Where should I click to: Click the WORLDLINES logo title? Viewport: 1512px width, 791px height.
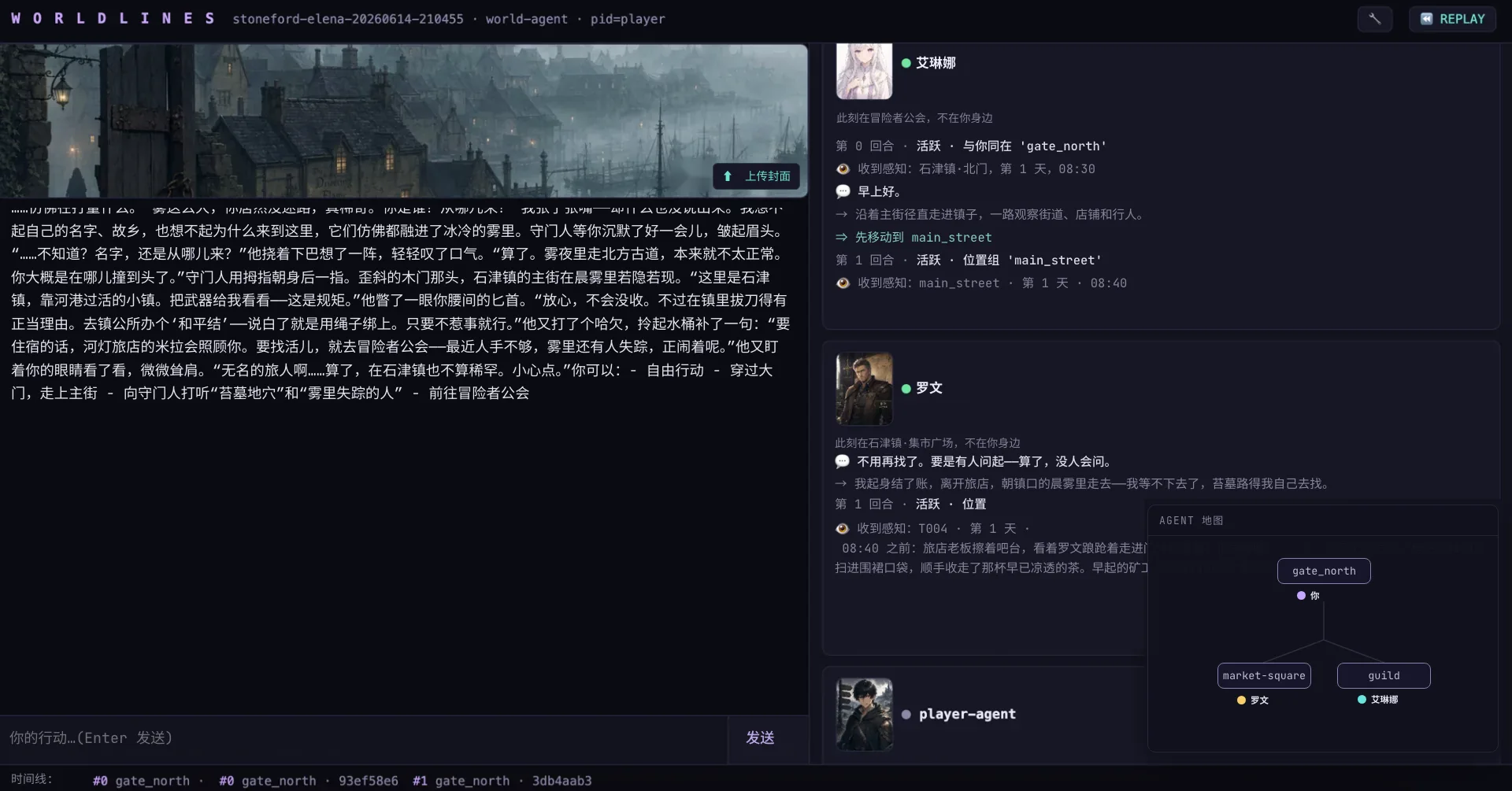113,18
